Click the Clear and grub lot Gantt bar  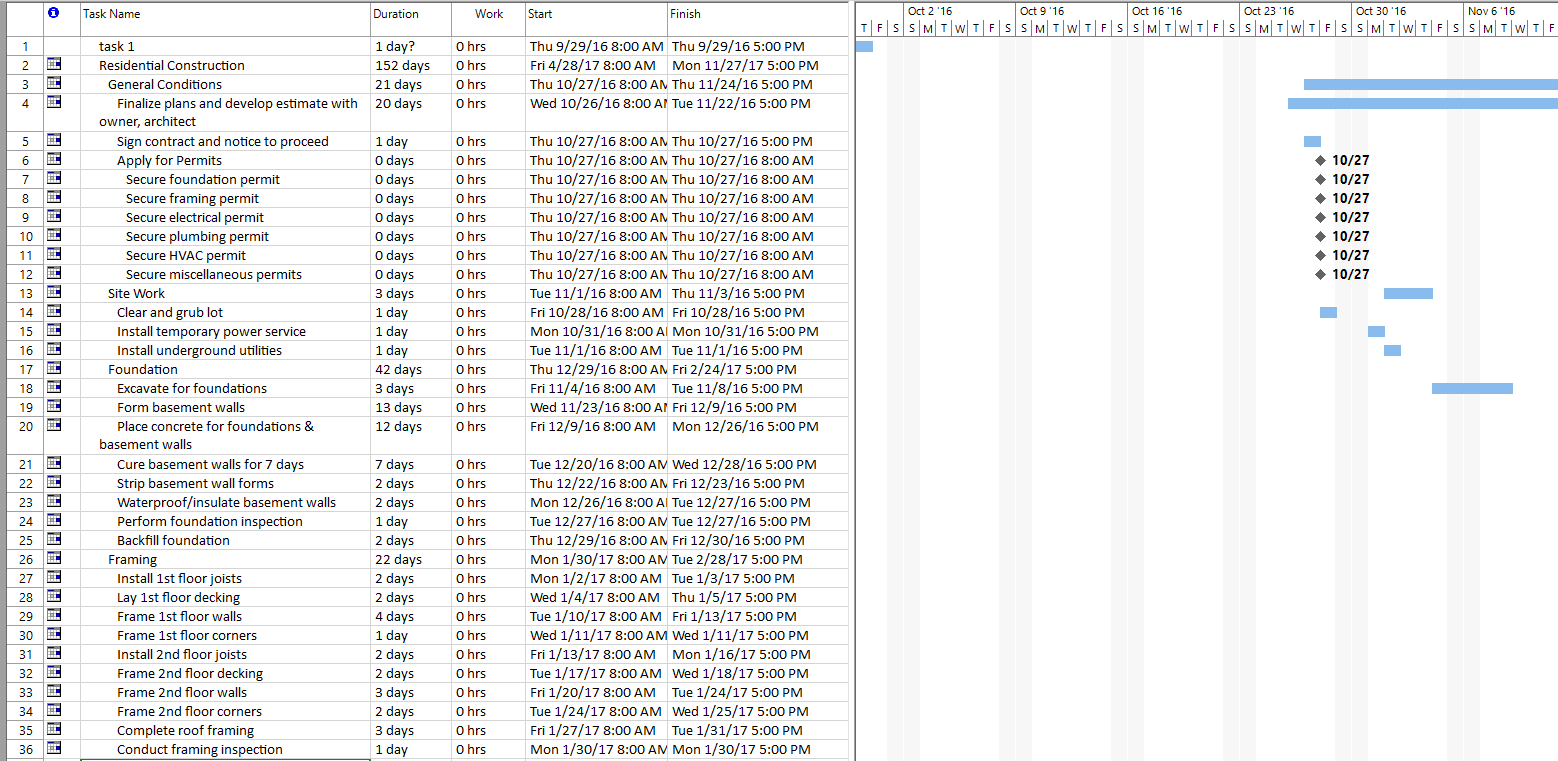coord(1328,312)
